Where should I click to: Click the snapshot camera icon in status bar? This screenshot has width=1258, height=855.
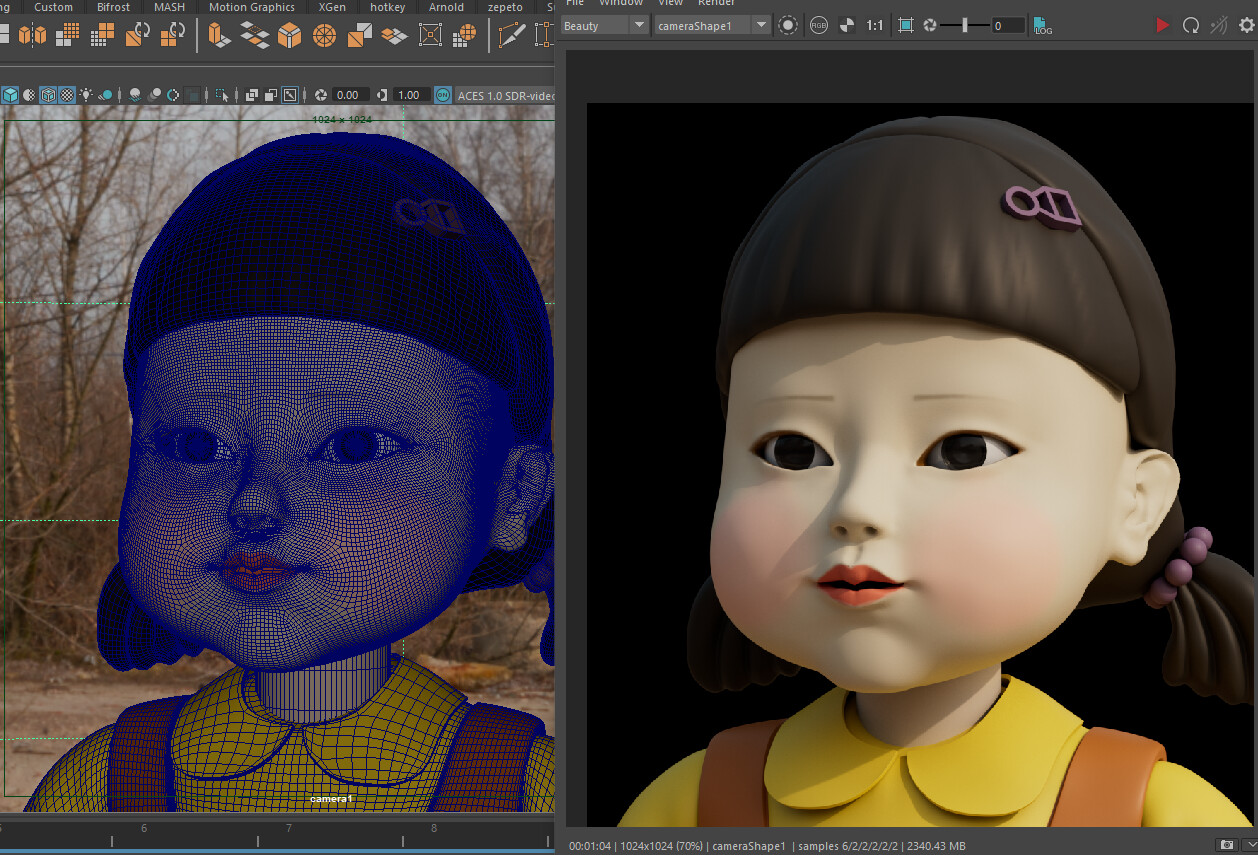[1226, 845]
